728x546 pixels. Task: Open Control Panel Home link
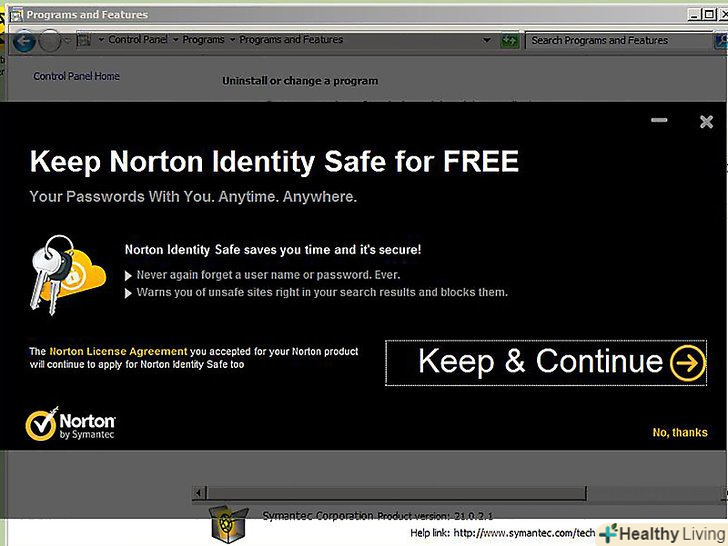tap(77, 76)
